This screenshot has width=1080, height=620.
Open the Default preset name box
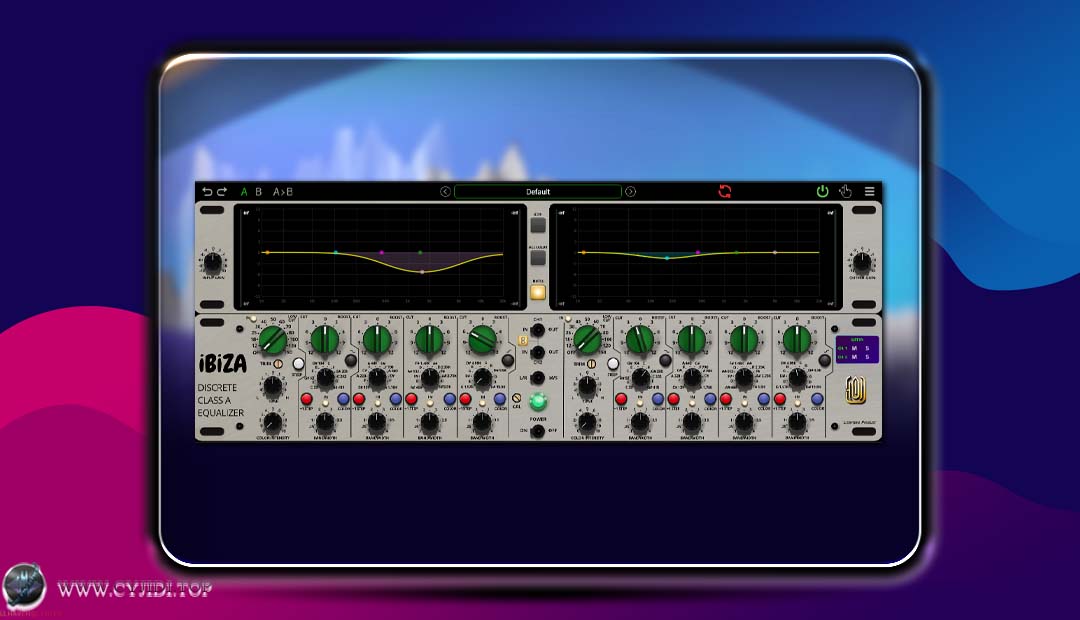[538, 192]
